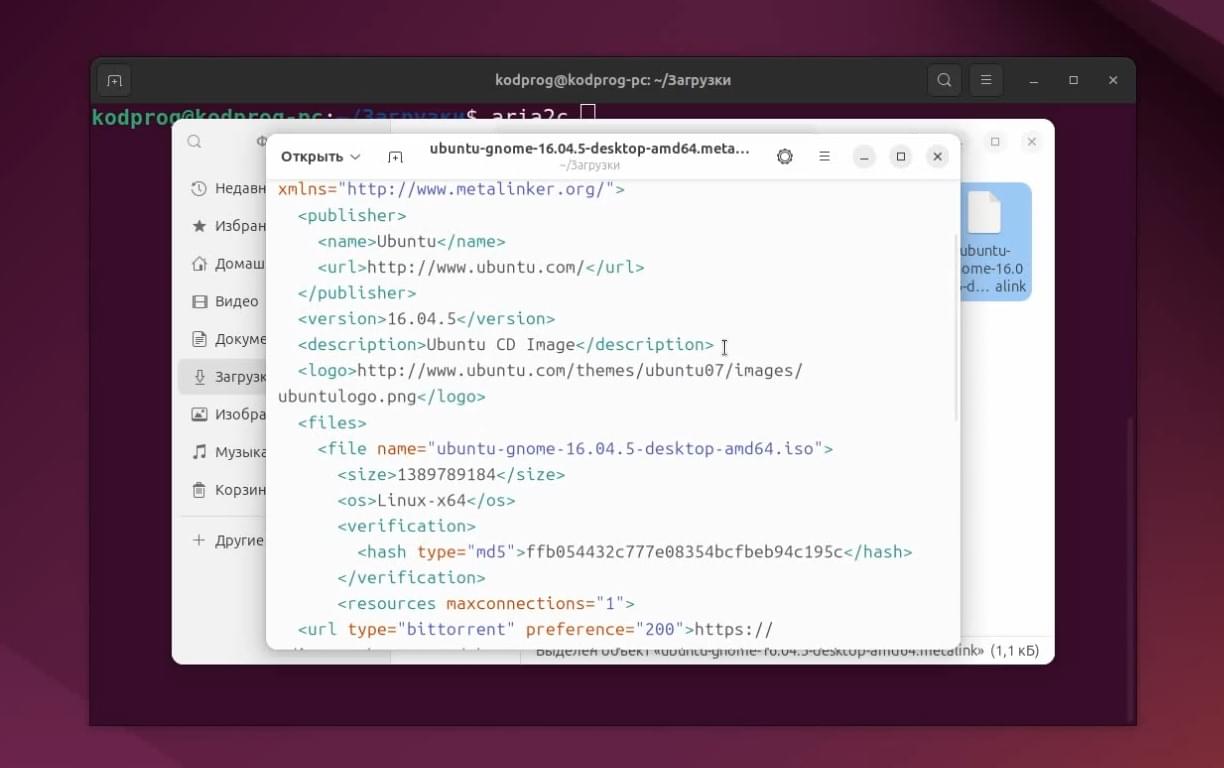
Task: Close the file manager window
Action: 1031,142
